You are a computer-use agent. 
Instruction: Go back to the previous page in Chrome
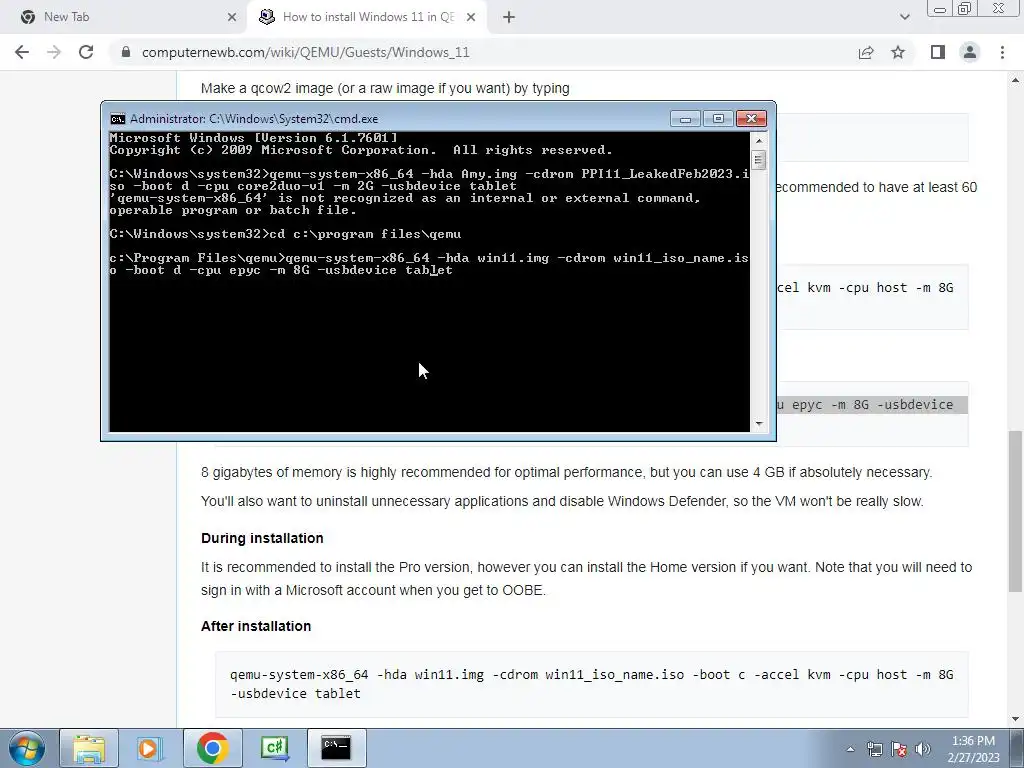[22, 52]
